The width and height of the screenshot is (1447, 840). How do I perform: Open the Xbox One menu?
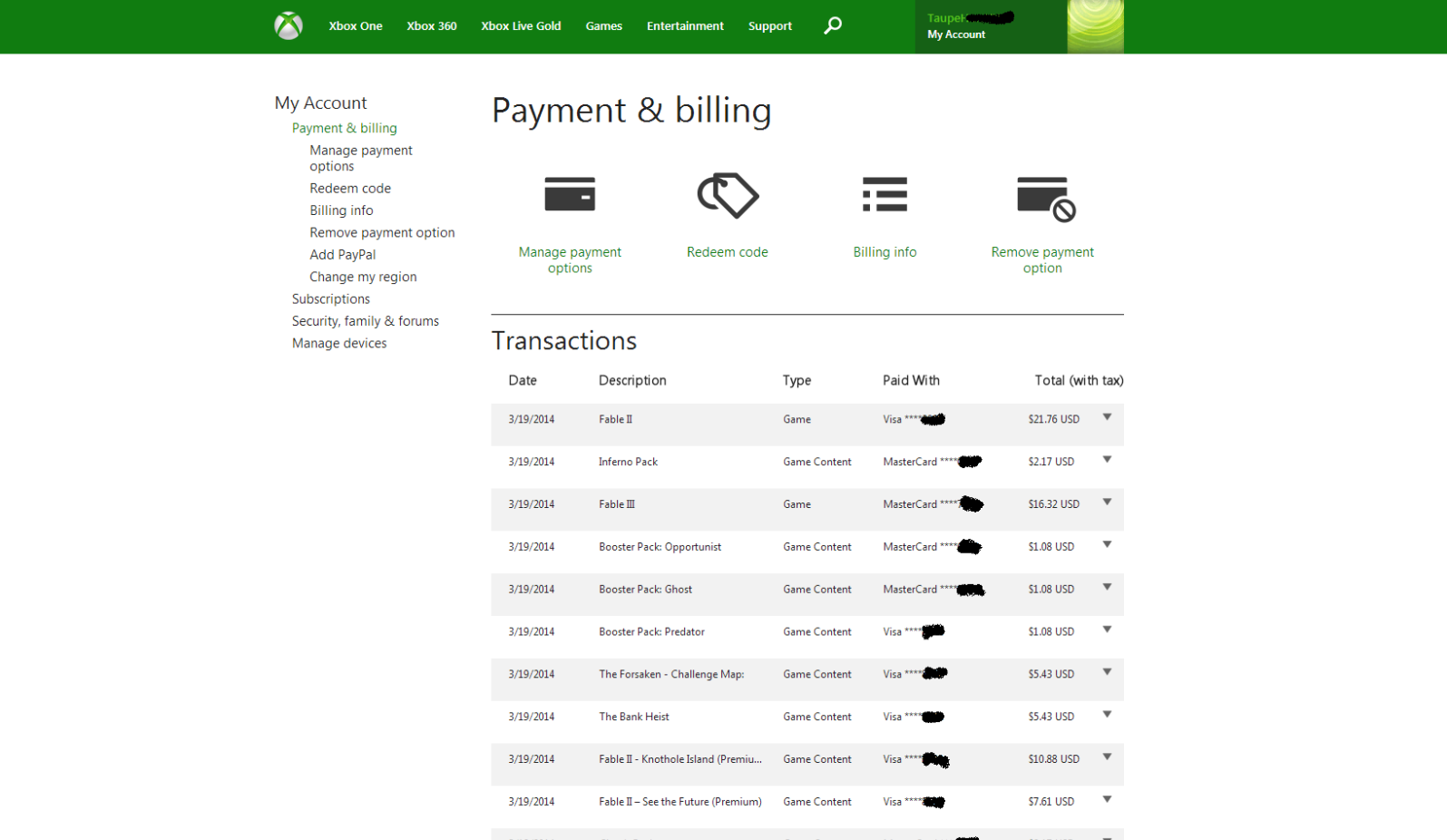[x=356, y=26]
